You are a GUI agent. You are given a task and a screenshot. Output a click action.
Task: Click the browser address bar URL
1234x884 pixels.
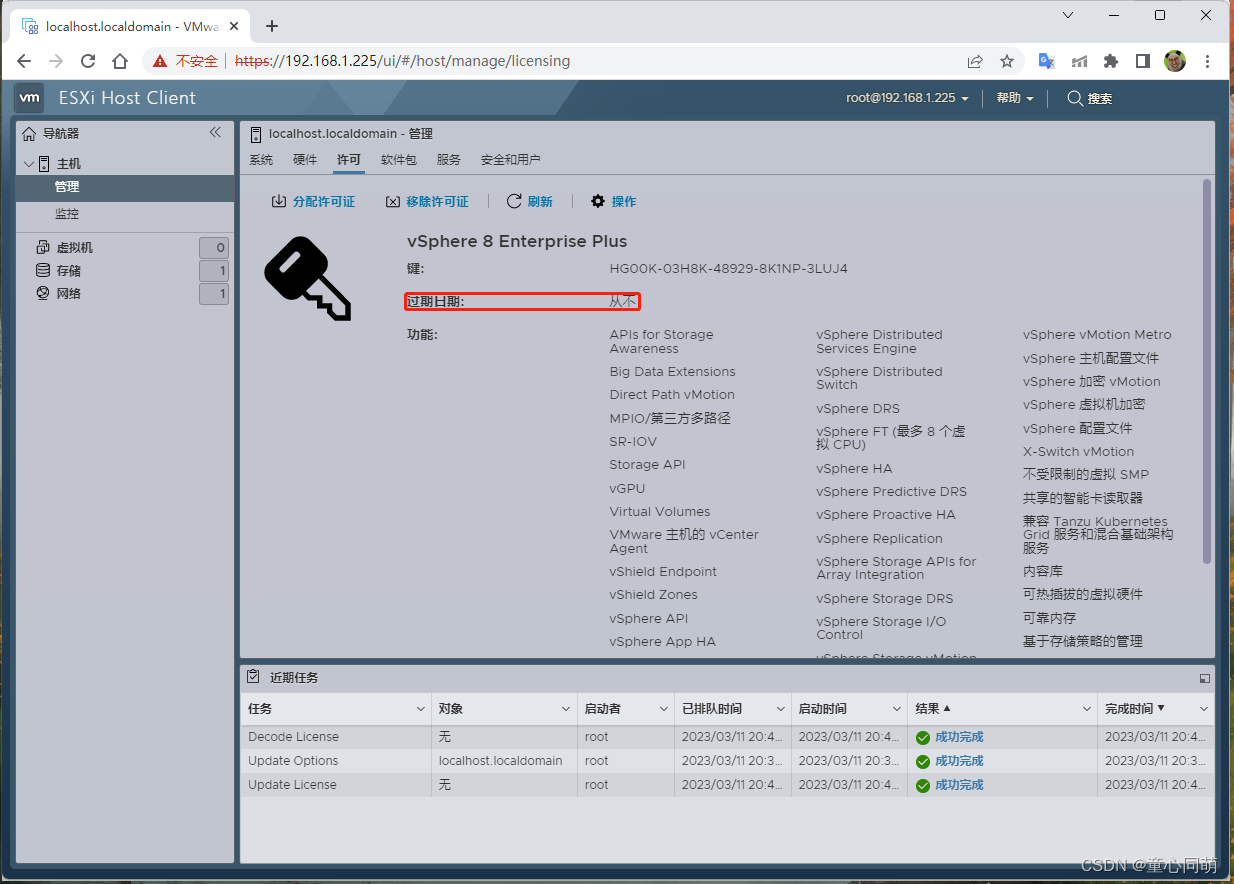(x=402, y=61)
